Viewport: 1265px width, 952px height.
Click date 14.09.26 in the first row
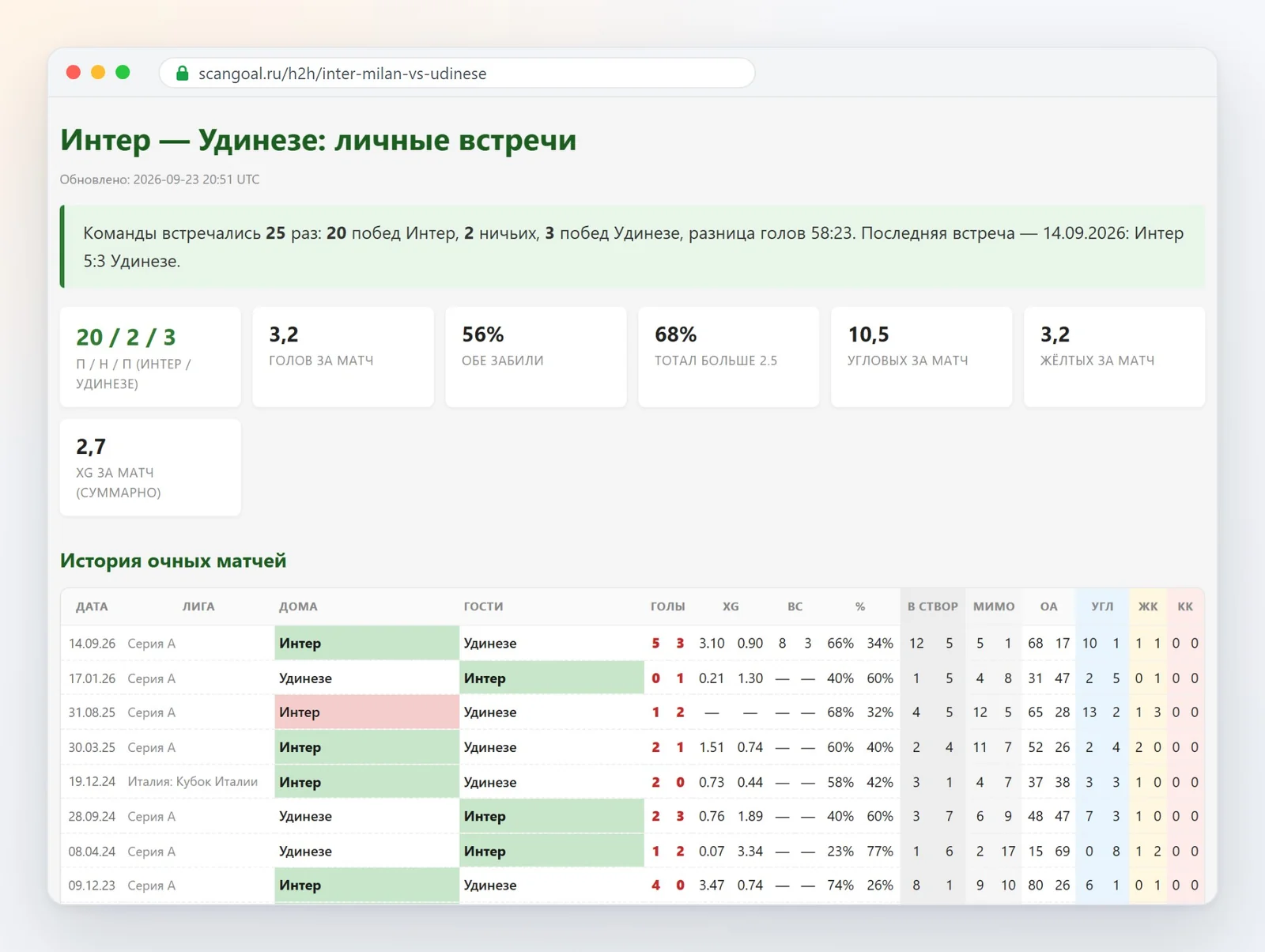92,644
